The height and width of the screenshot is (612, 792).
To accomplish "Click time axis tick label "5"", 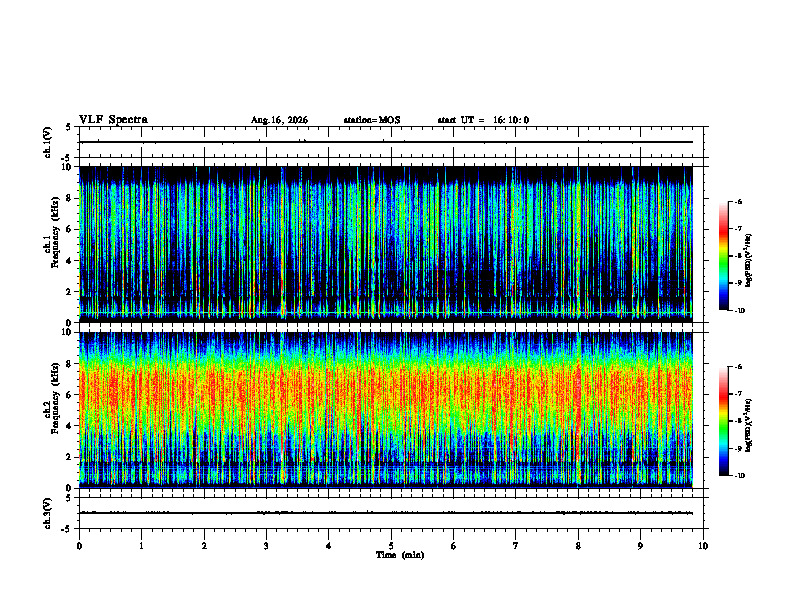I will click(391, 546).
